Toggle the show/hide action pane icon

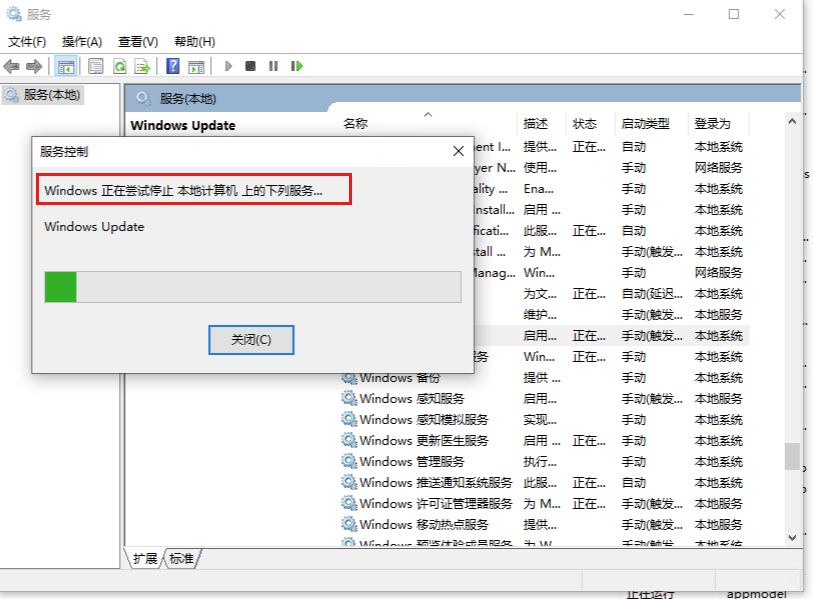click(196, 66)
